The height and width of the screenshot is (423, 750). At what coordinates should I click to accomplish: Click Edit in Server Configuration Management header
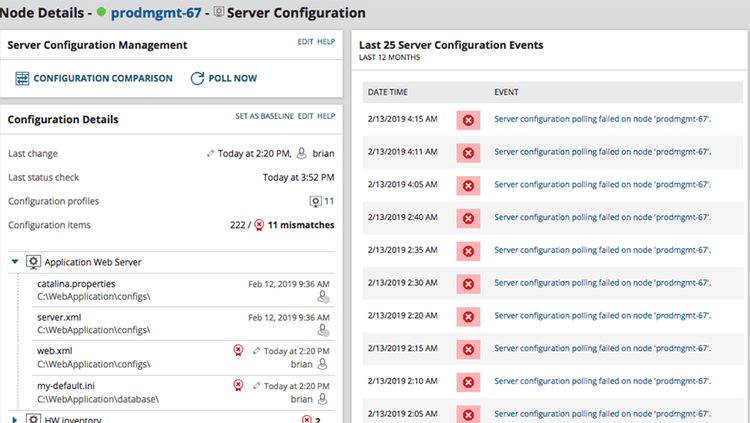pos(305,42)
